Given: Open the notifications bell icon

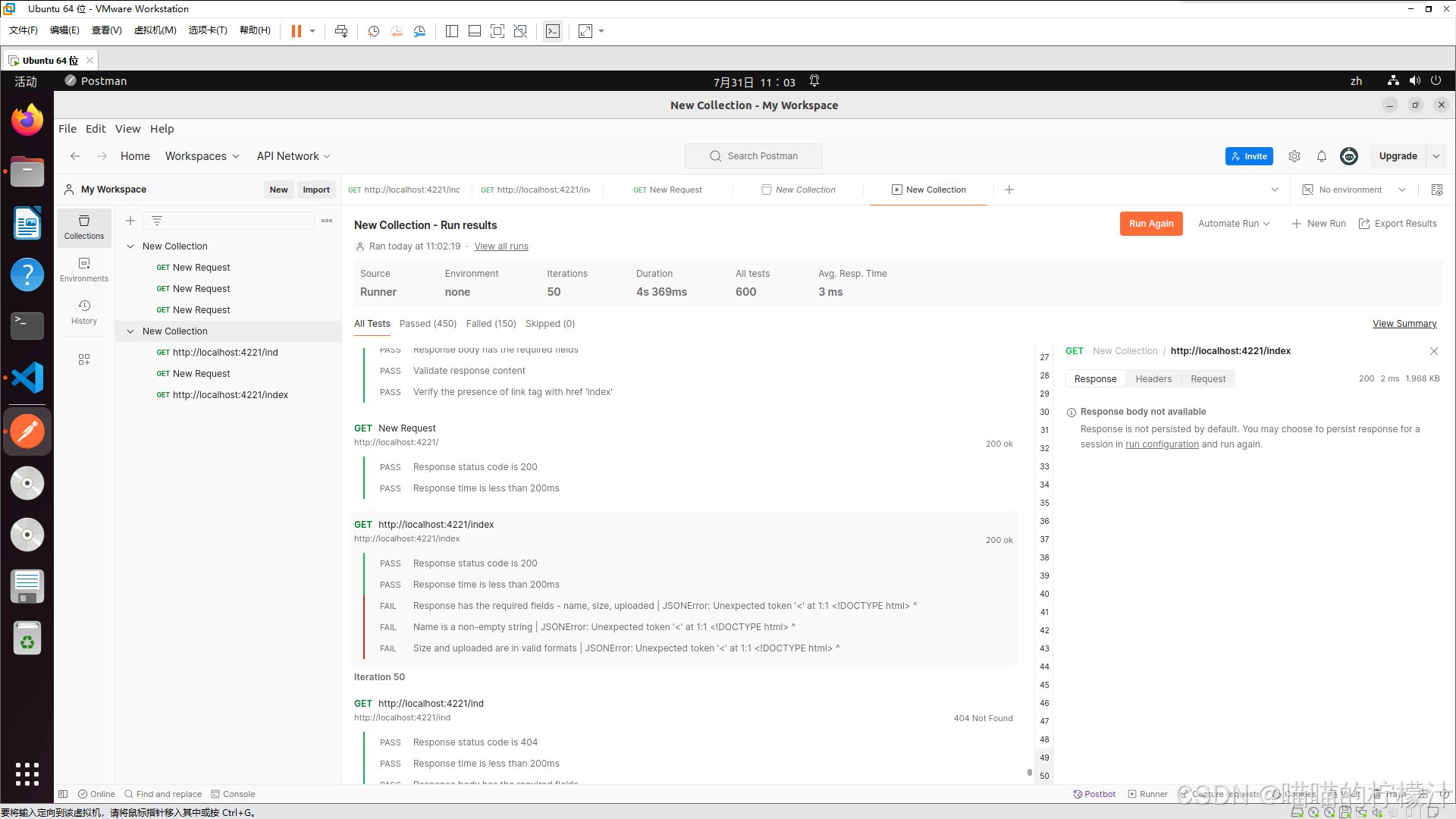Looking at the screenshot, I should click(1322, 156).
